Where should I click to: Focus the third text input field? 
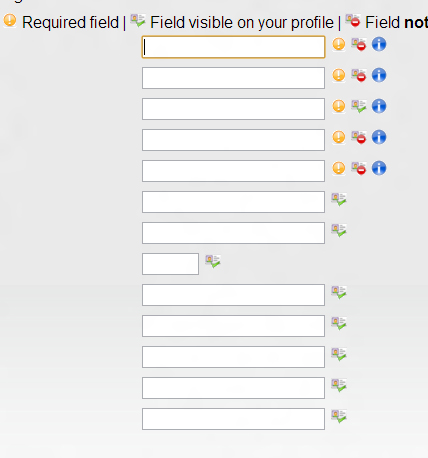[233, 109]
